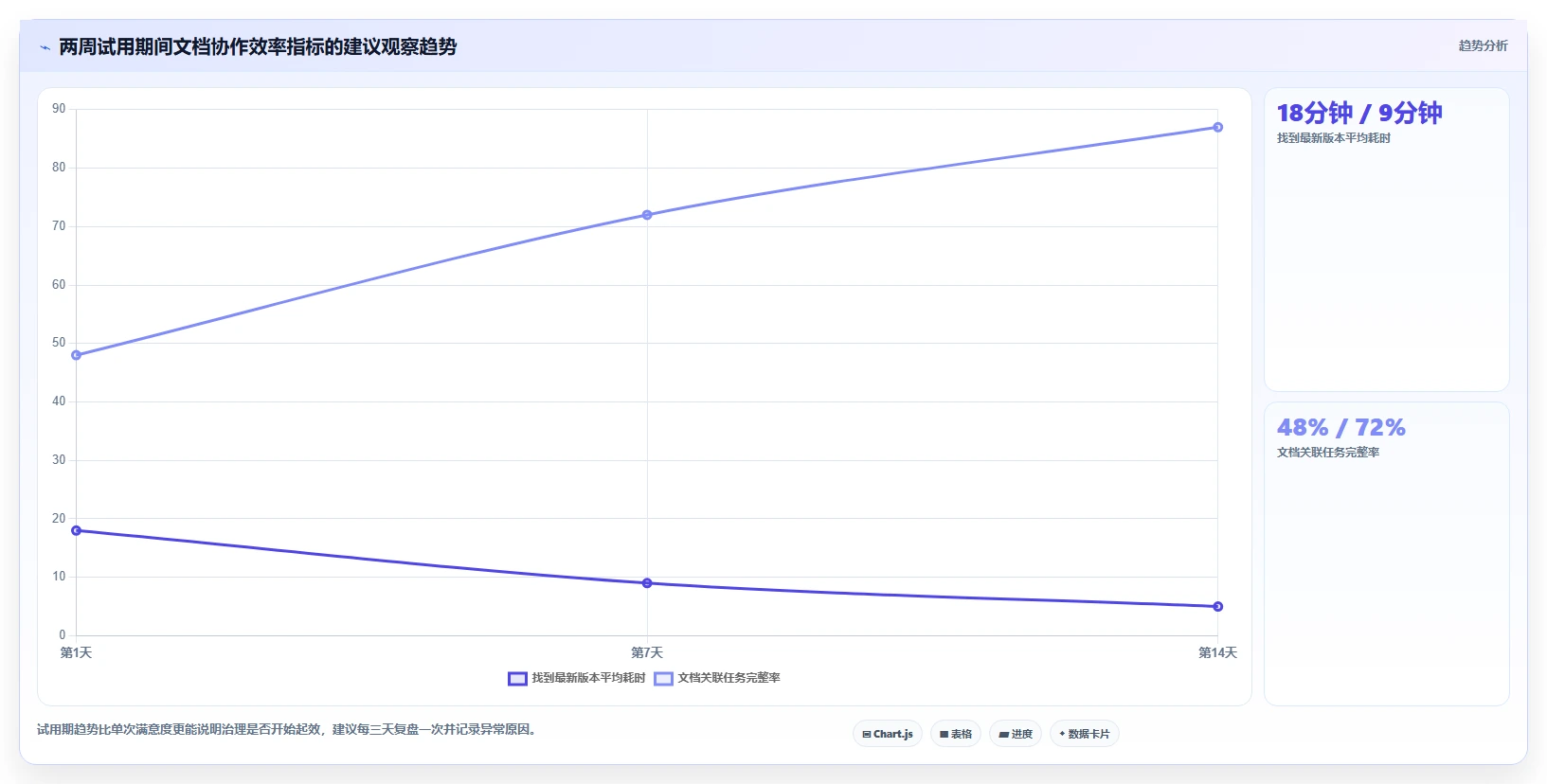This screenshot has width=1547, height=784.
Task: Toggle the 文档关联任务完整率 legend item
Action: point(717,678)
